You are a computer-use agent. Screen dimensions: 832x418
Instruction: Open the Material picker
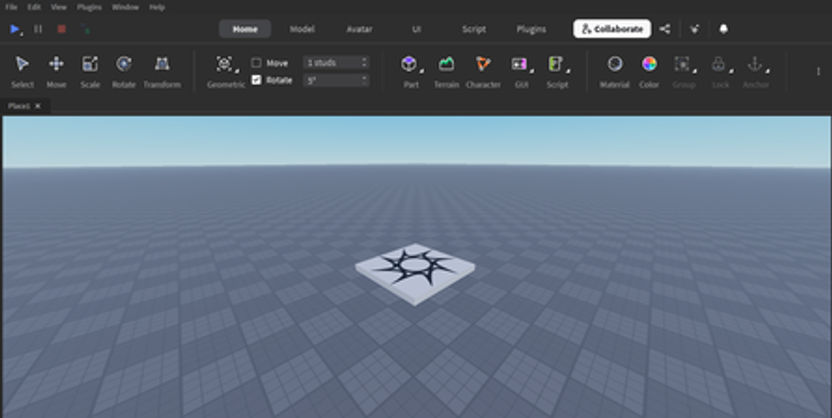pos(614,71)
